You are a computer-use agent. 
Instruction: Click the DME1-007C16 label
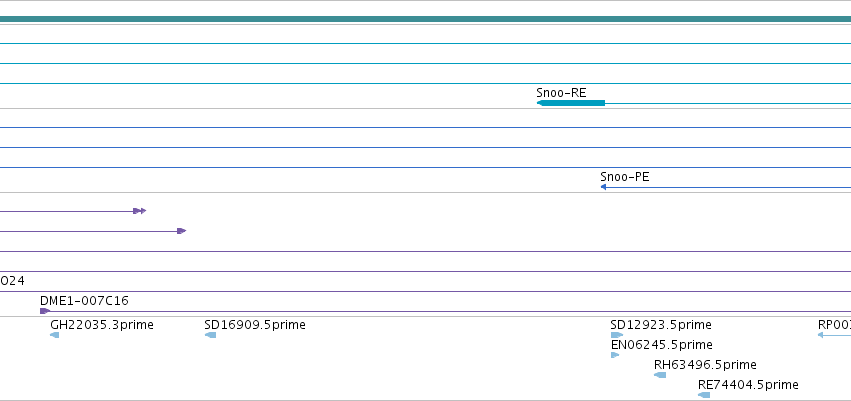pos(84,301)
